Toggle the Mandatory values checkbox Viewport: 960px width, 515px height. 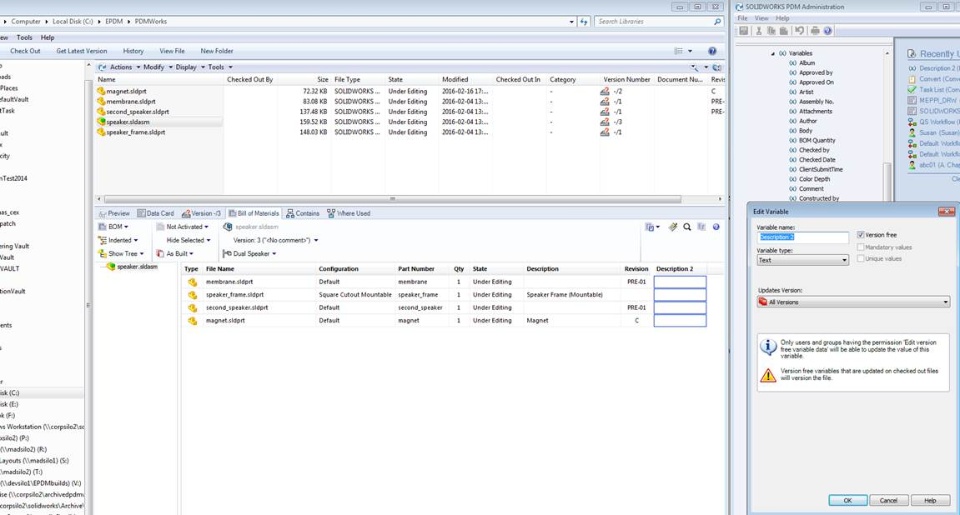coord(860,247)
